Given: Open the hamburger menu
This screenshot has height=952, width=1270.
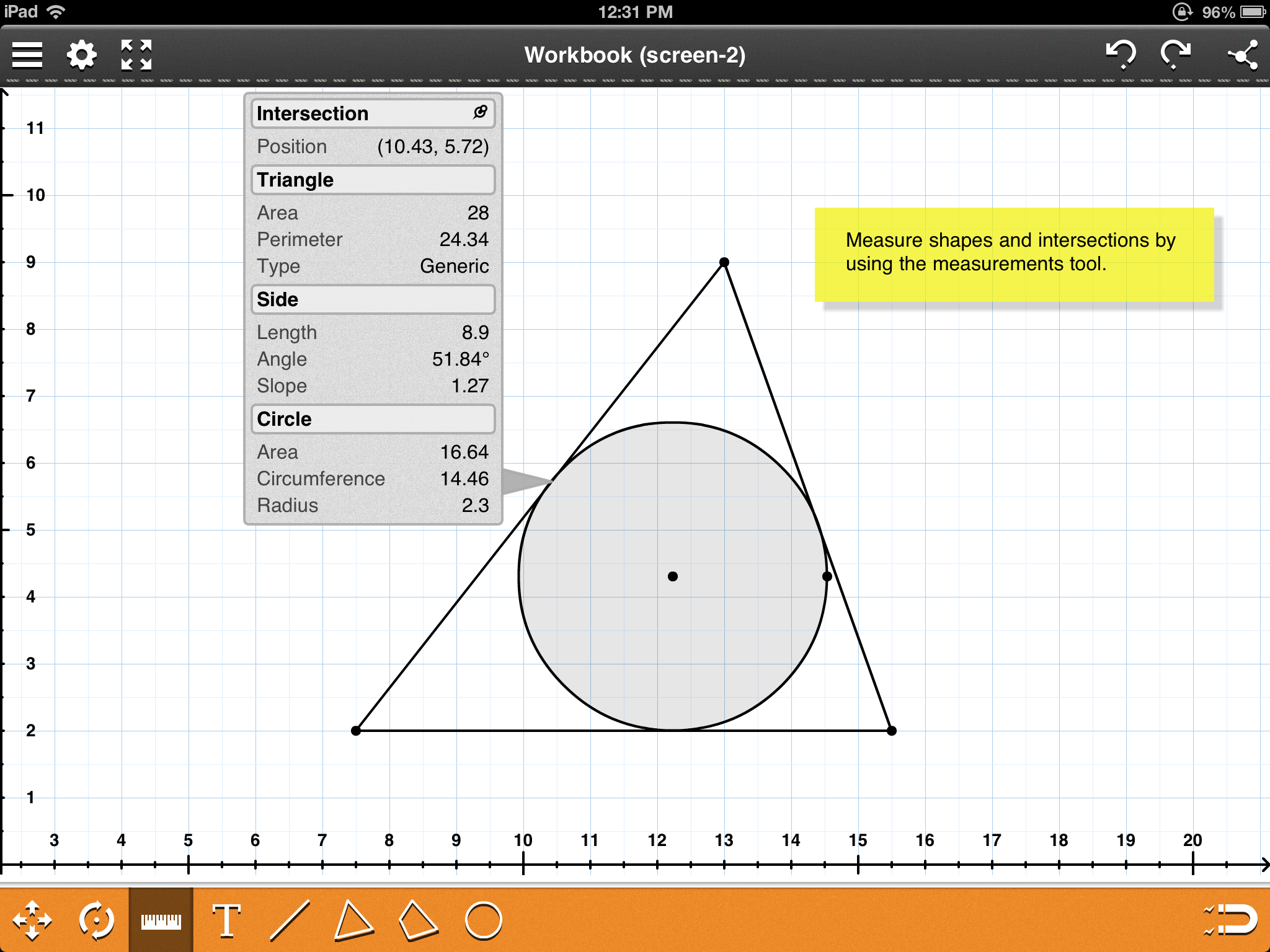Looking at the screenshot, I should click(x=27, y=55).
